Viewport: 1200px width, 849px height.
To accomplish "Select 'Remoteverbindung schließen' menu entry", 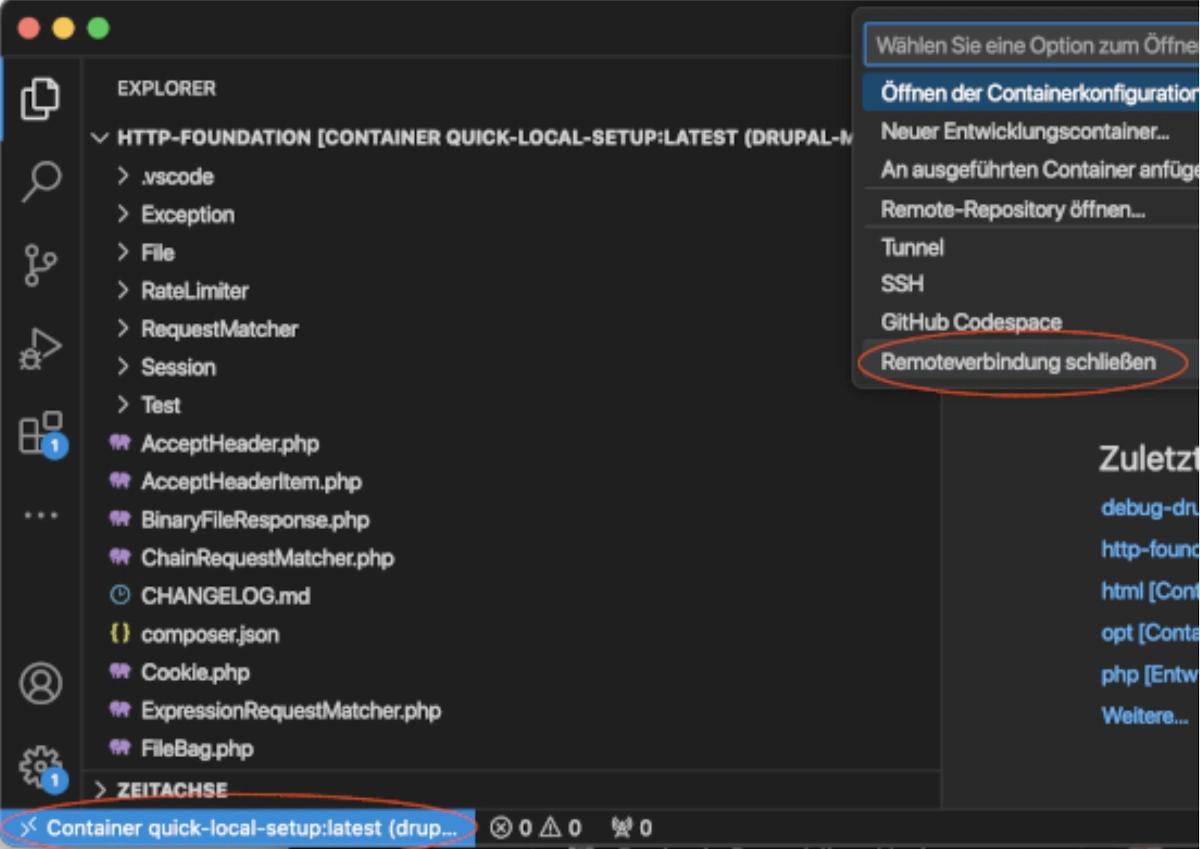I will click(x=1017, y=362).
